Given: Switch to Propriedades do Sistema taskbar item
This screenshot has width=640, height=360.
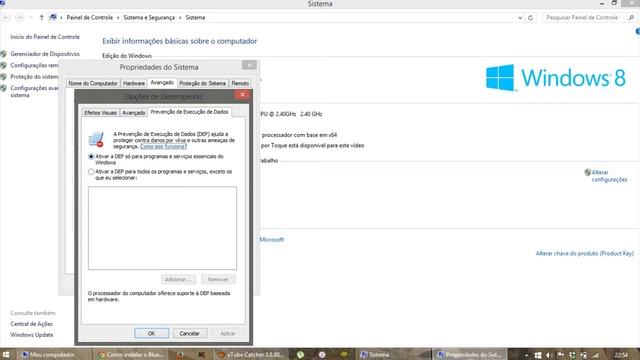Looking at the screenshot, I should pos(469,355).
